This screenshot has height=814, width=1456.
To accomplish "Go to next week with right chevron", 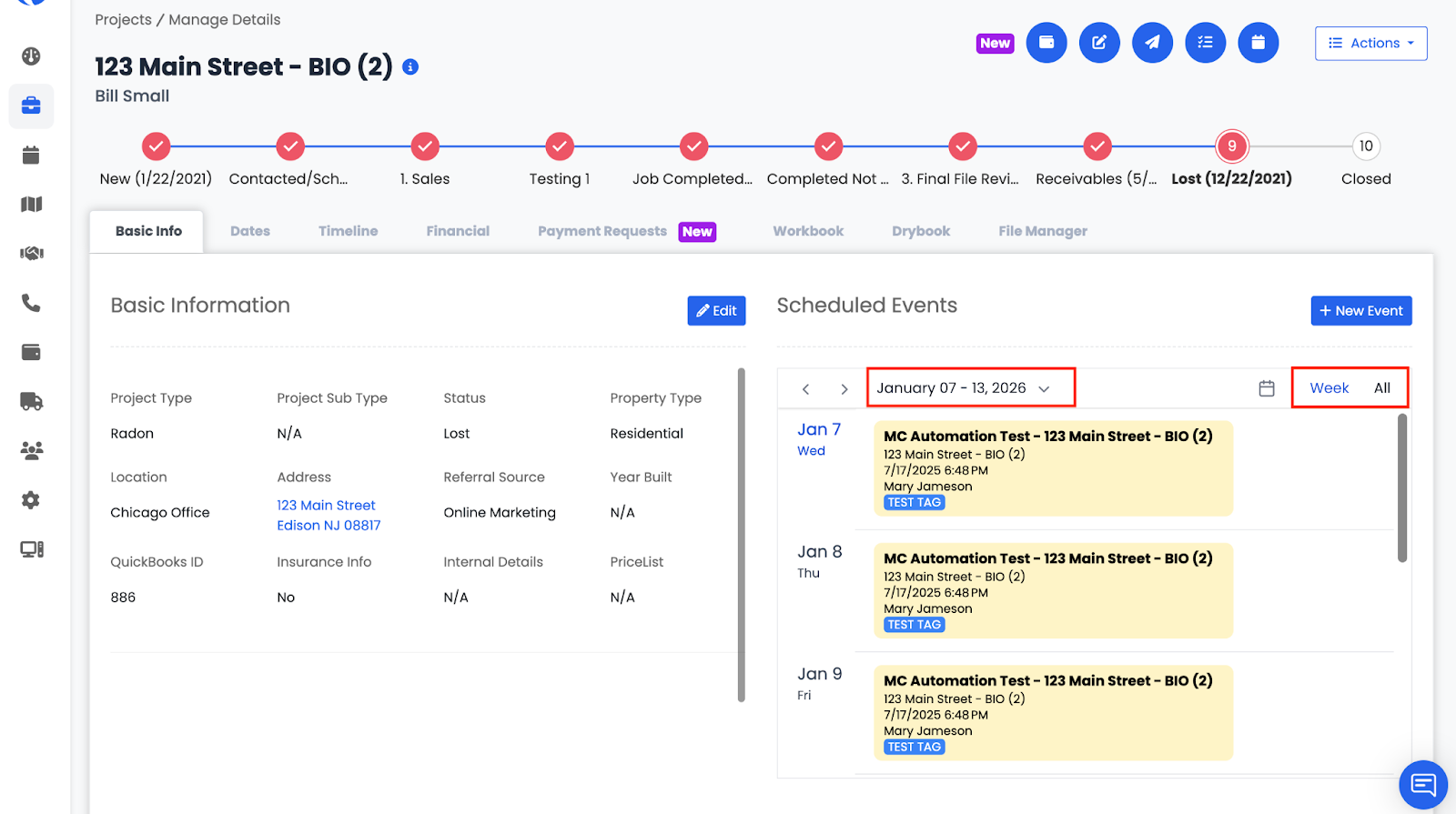I will click(844, 389).
